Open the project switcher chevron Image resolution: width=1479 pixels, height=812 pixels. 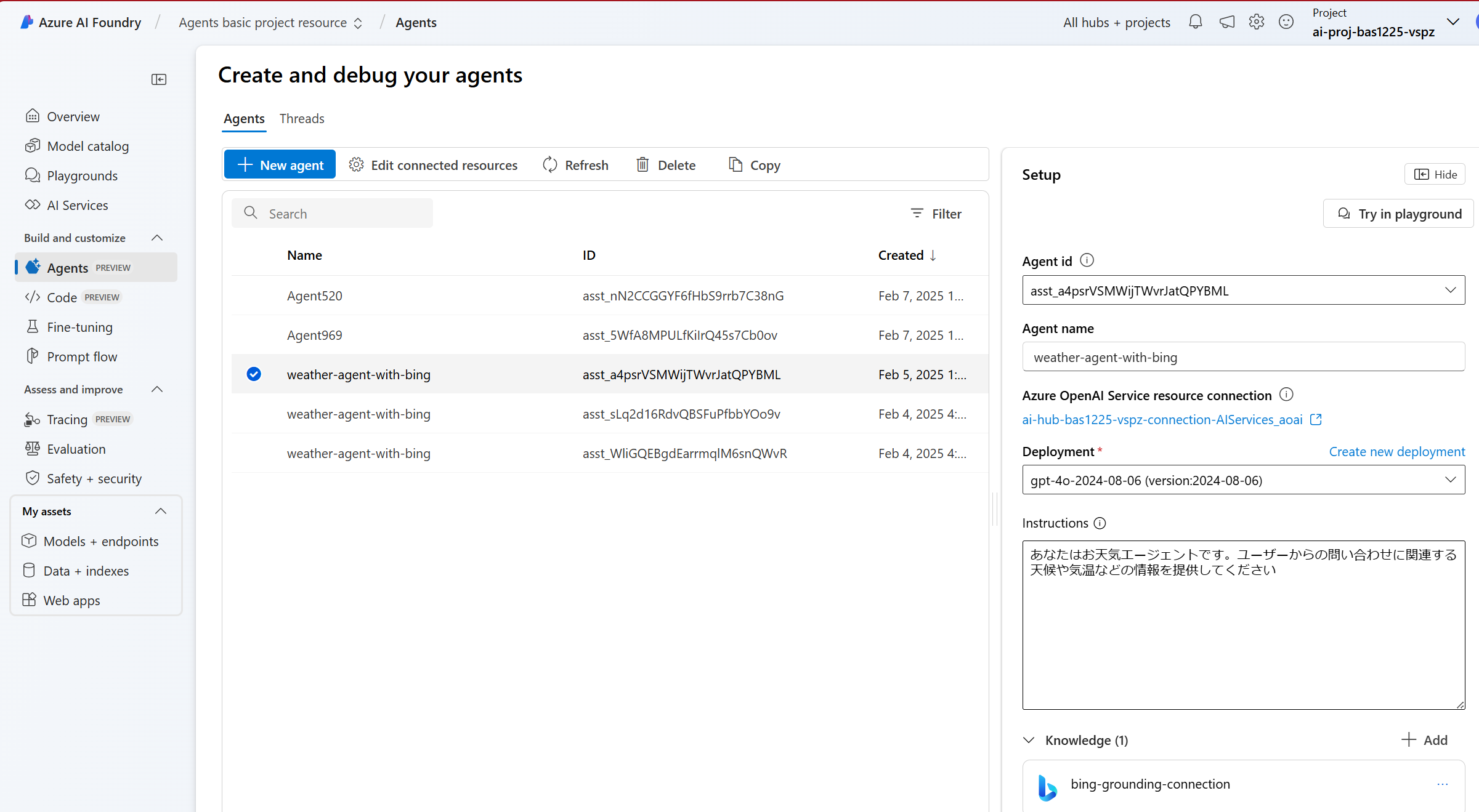point(1453,22)
